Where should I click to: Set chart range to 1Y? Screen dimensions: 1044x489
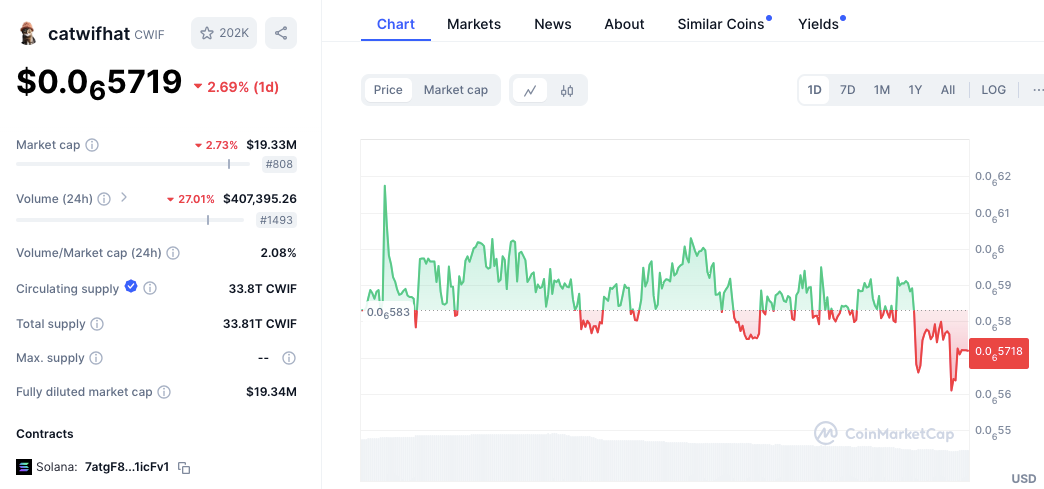(915, 90)
